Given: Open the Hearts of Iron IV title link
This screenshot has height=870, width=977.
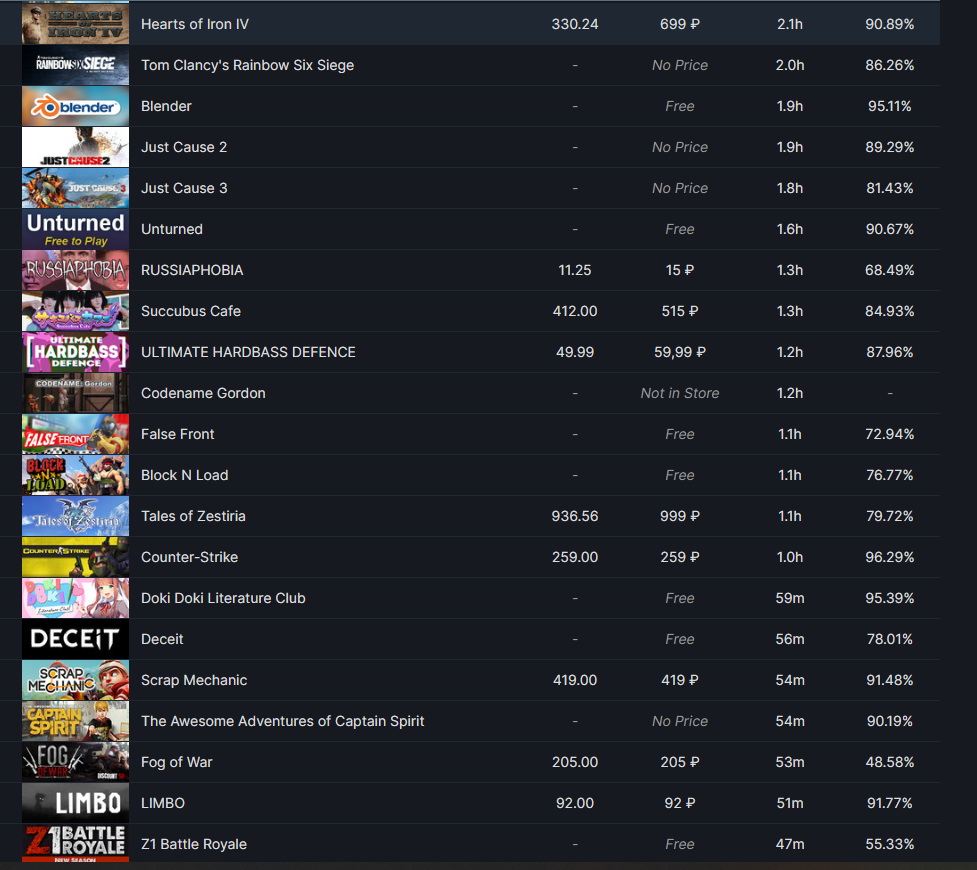Looking at the screenshot, I should tap(195, 24).
